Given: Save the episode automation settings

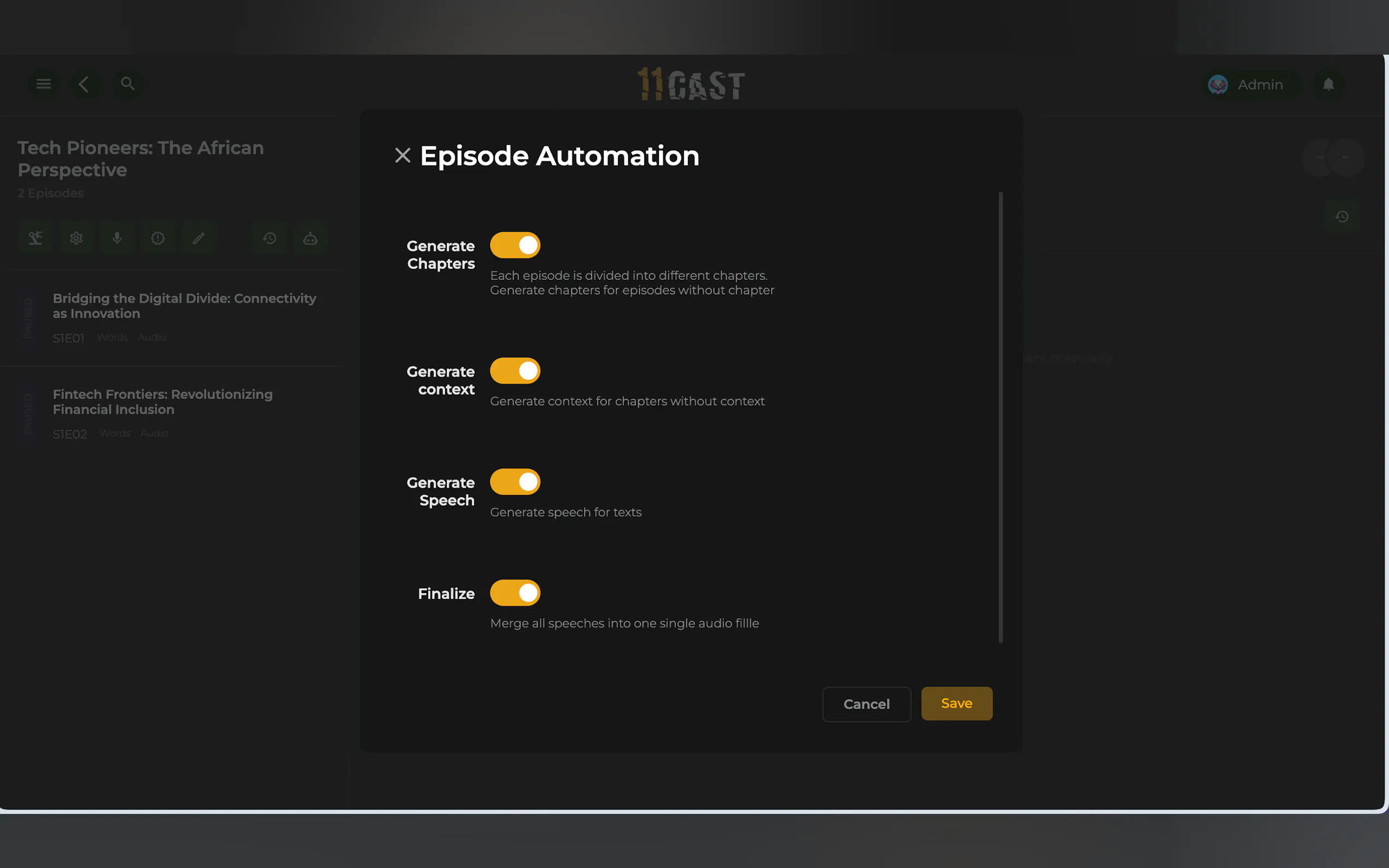Looking at the screenshot, I should [x=956, y=703].
